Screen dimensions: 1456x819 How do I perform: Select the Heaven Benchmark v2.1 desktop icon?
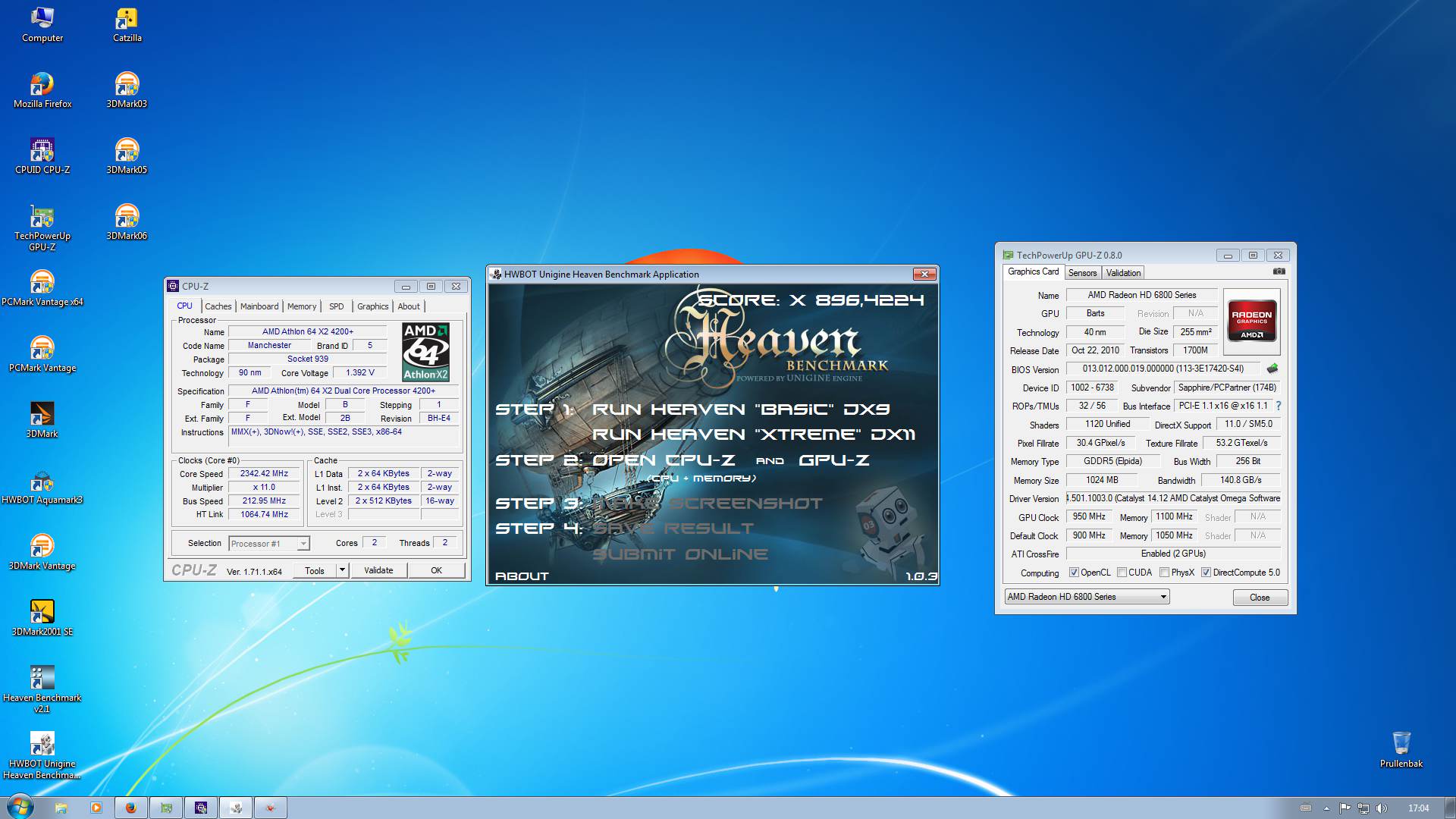coord(42,690)
